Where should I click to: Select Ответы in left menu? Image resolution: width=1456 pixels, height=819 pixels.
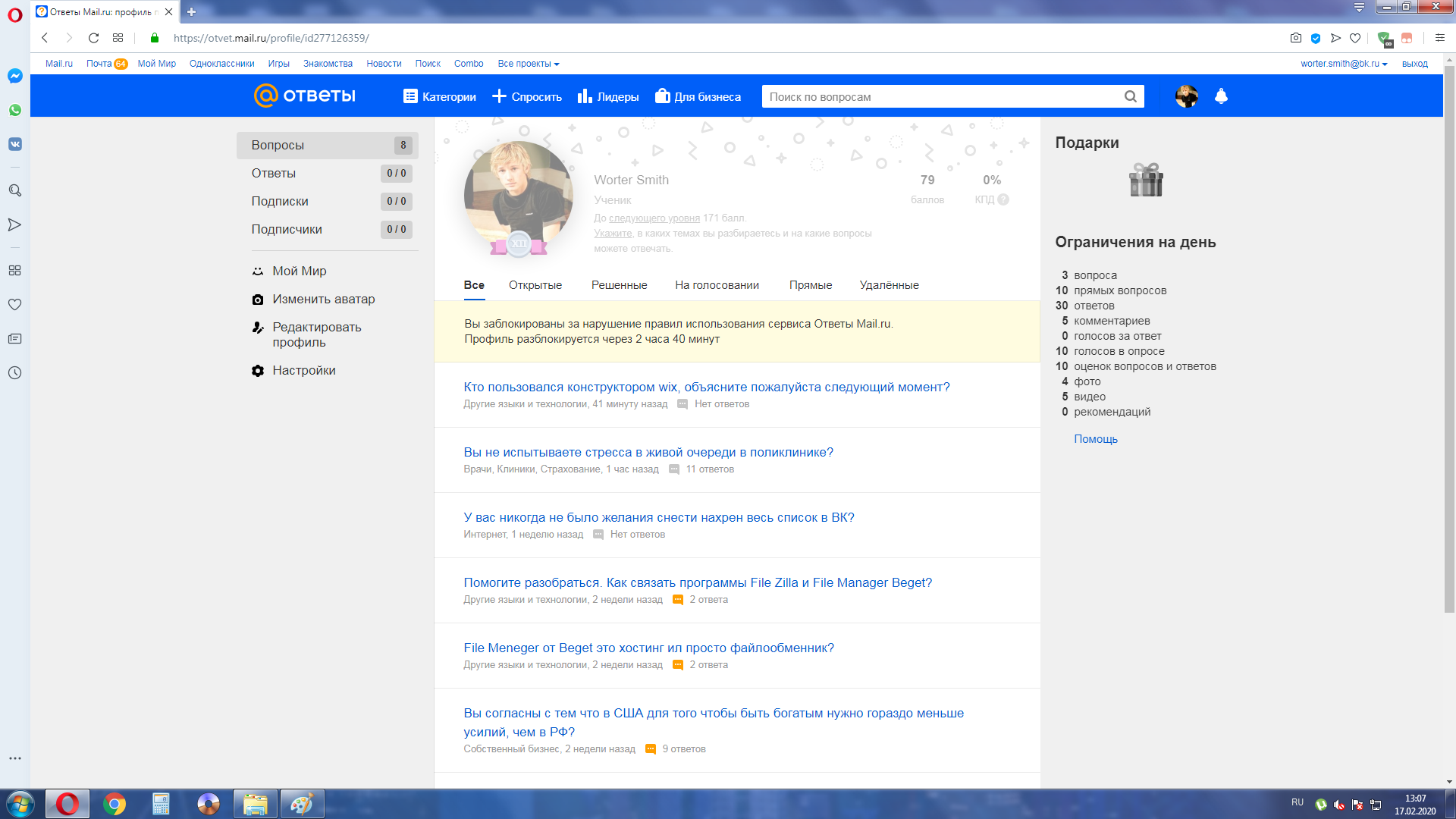[x=328, y=174]
